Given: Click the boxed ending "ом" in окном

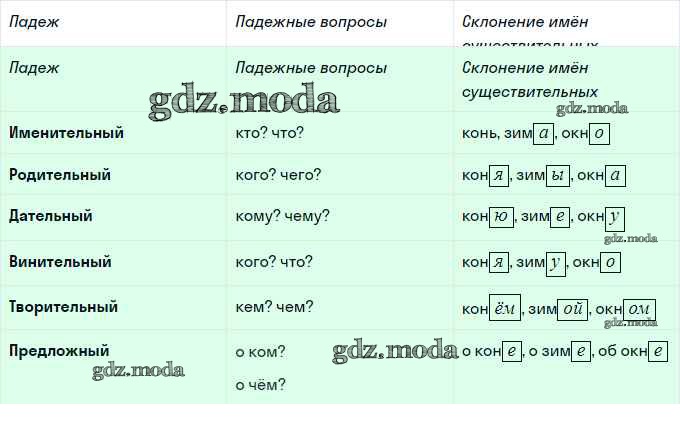Looking at the screenshot, I should pyautogui.click(x=639, y=311).
